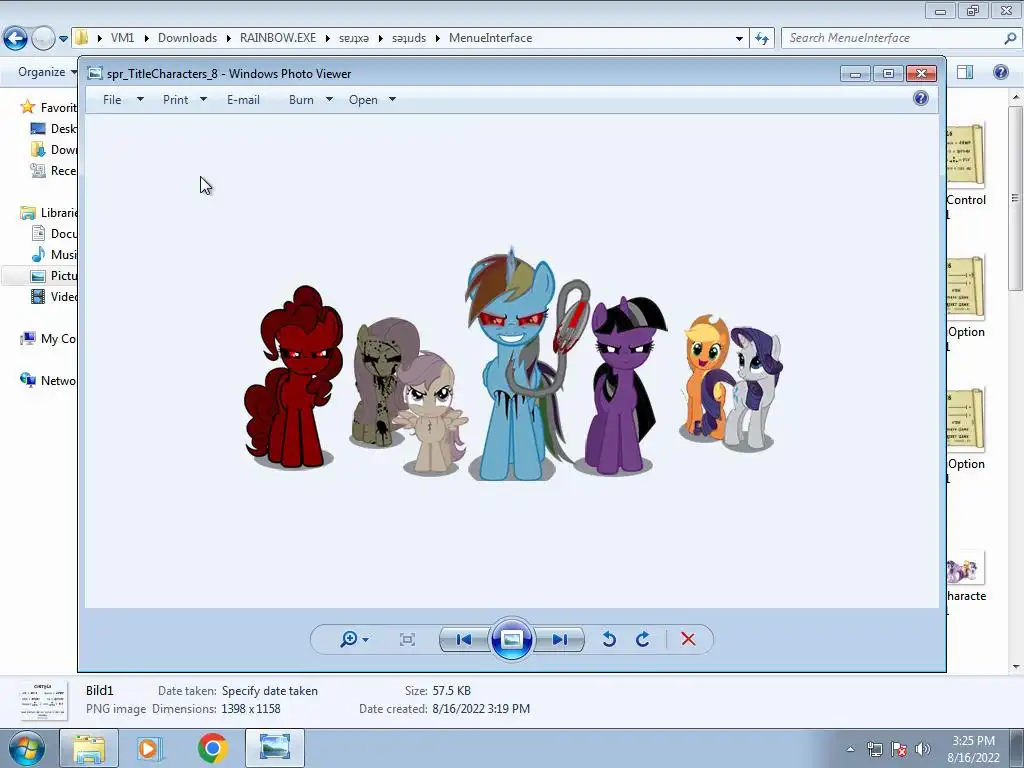Viewport: 1024px width, 768px height.
Task: Open the Open menu
Action: [363, 100]
